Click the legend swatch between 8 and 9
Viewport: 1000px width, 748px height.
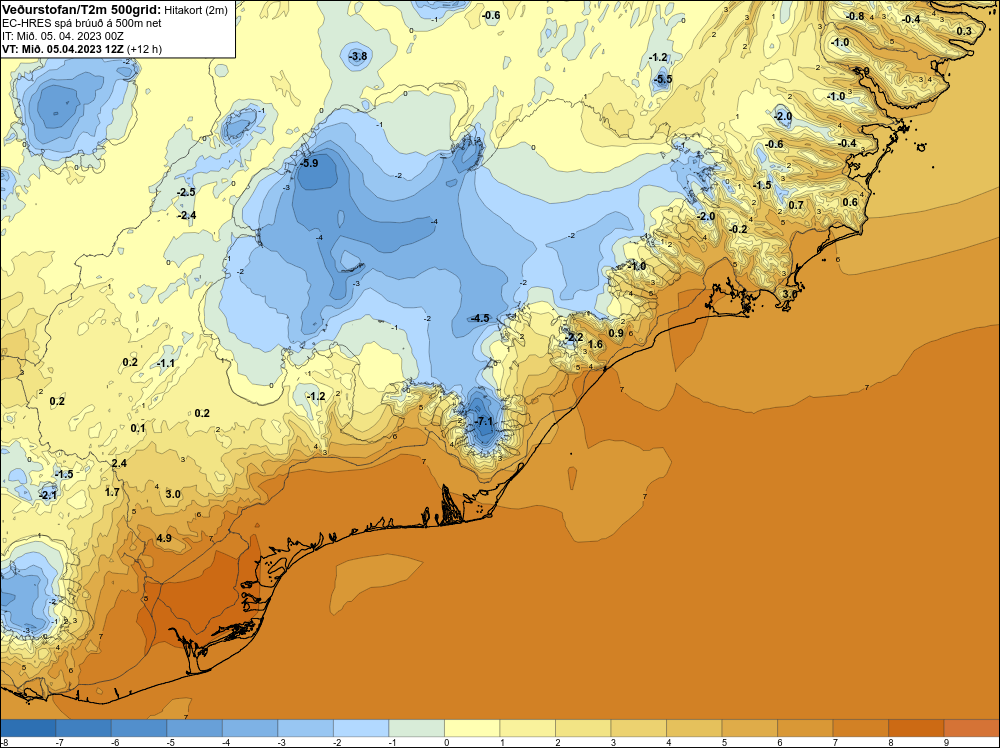916,728
